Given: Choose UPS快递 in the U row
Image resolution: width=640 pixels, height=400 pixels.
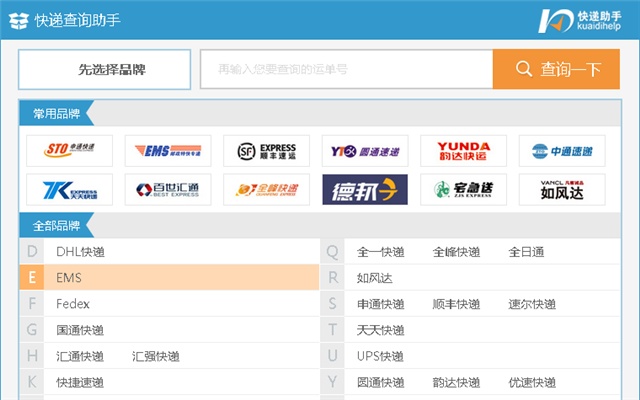Looking at the screenshot, I should (x=380, y=356).
